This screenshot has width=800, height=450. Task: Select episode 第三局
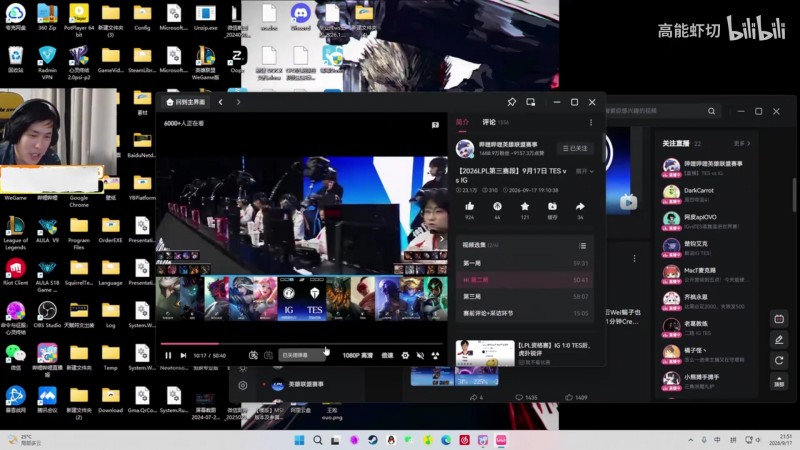[525, 296]
